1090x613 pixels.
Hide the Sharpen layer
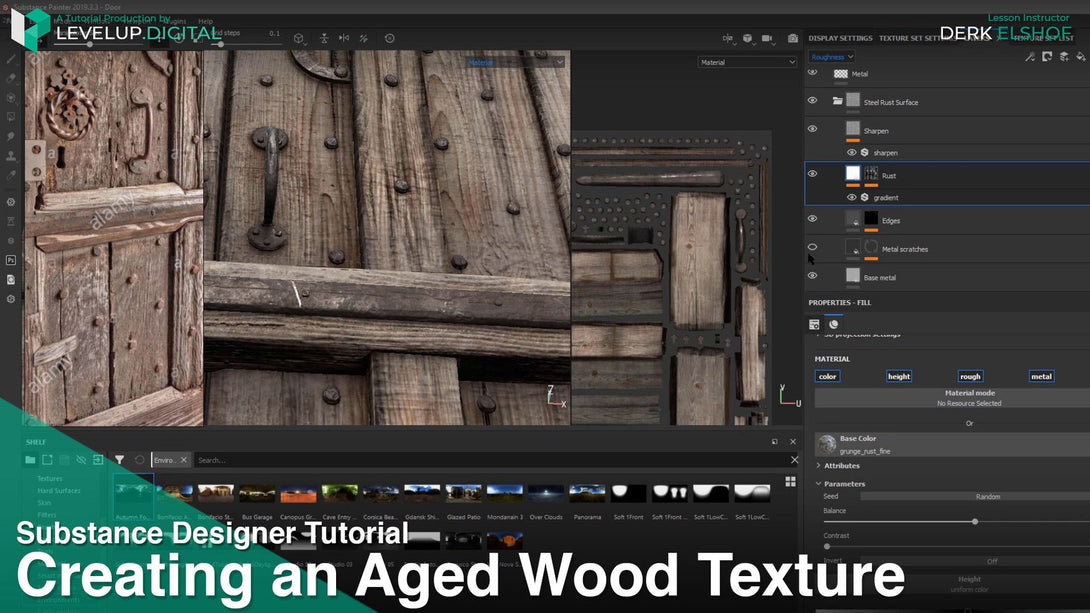[812, 129]
